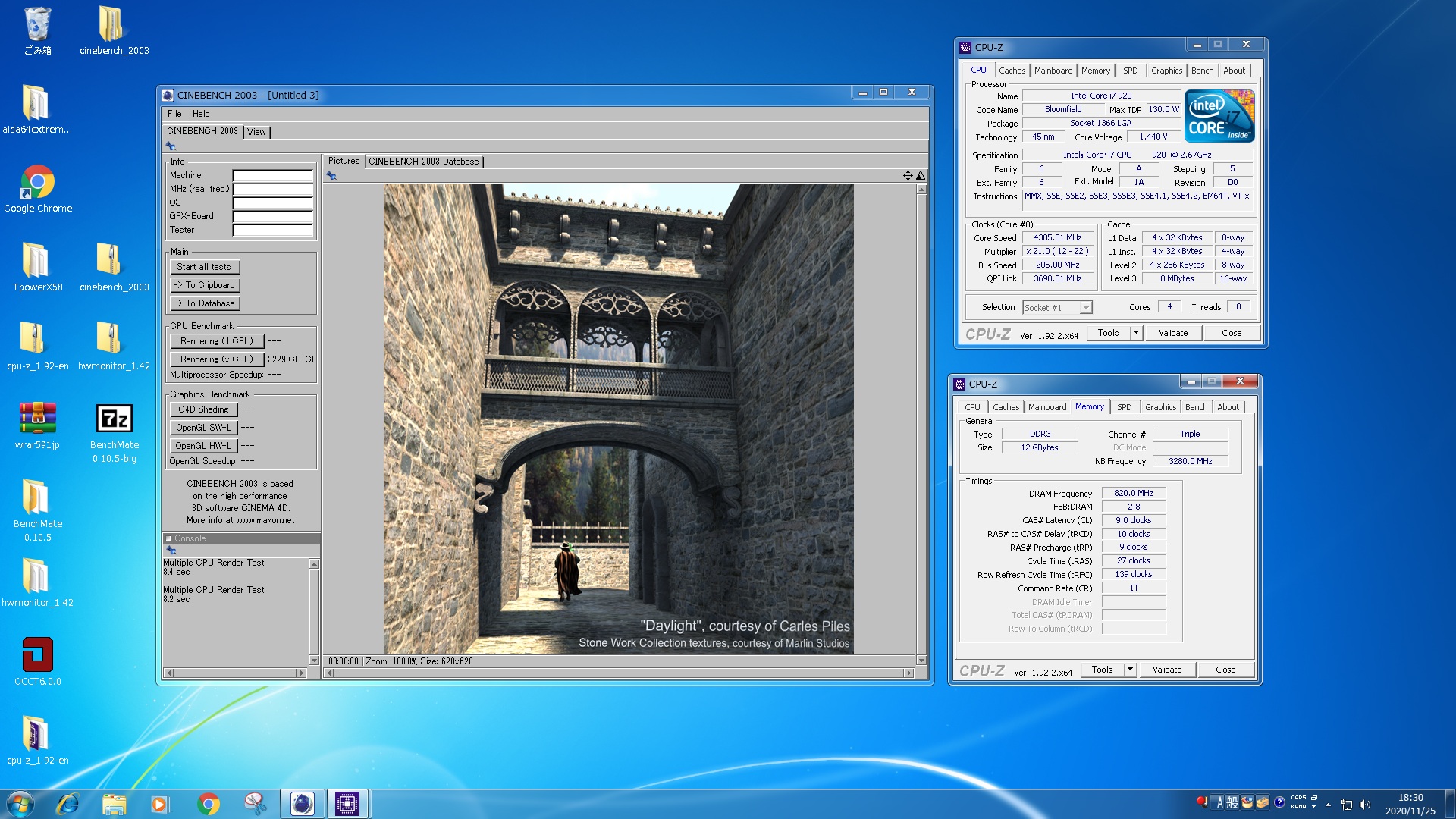Click the To Clipboard button
Screen dimensions: 1456x819
(205, 285)
